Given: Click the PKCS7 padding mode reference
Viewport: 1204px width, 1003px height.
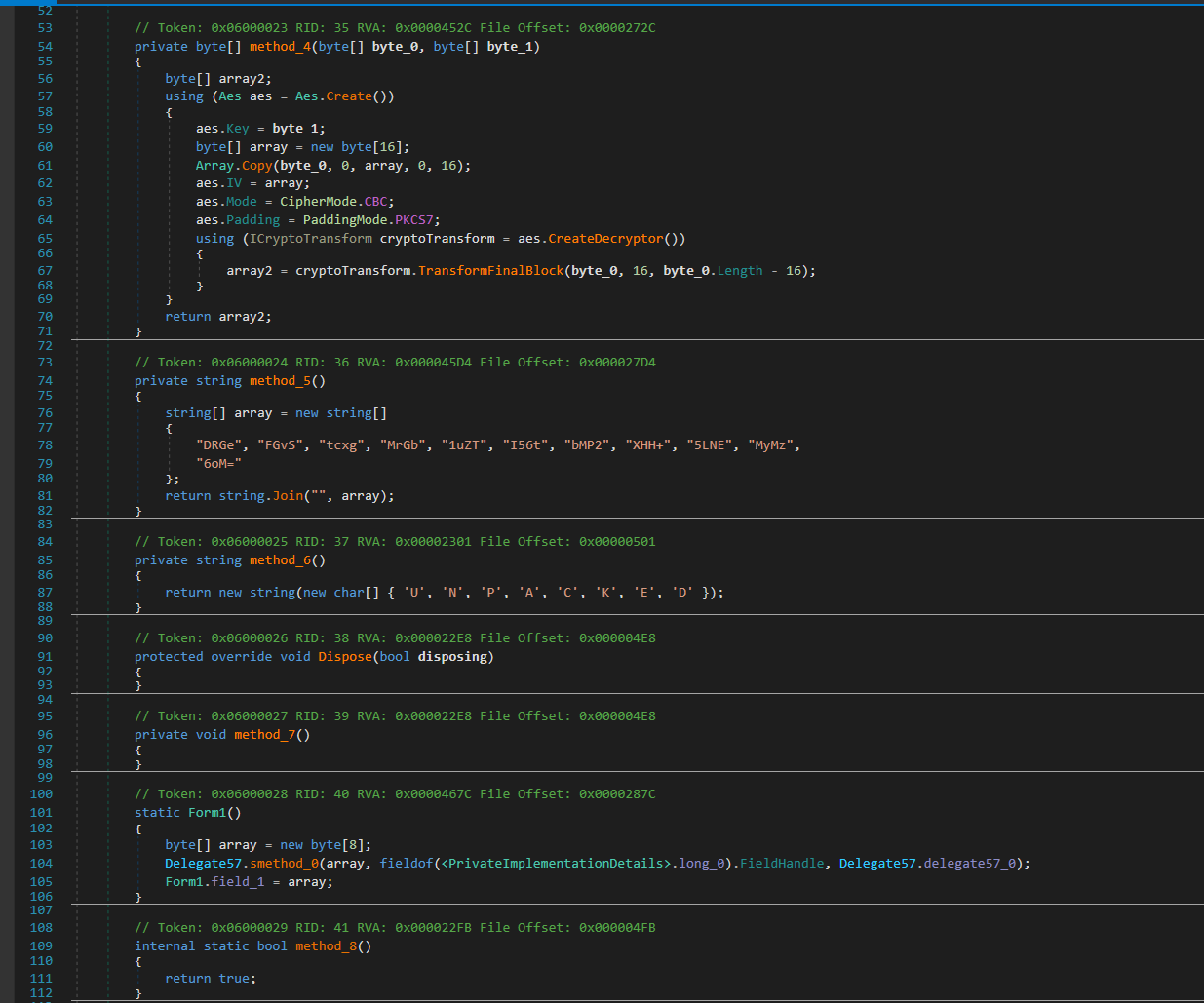Looking at the screenshot, I should point(414,220).
